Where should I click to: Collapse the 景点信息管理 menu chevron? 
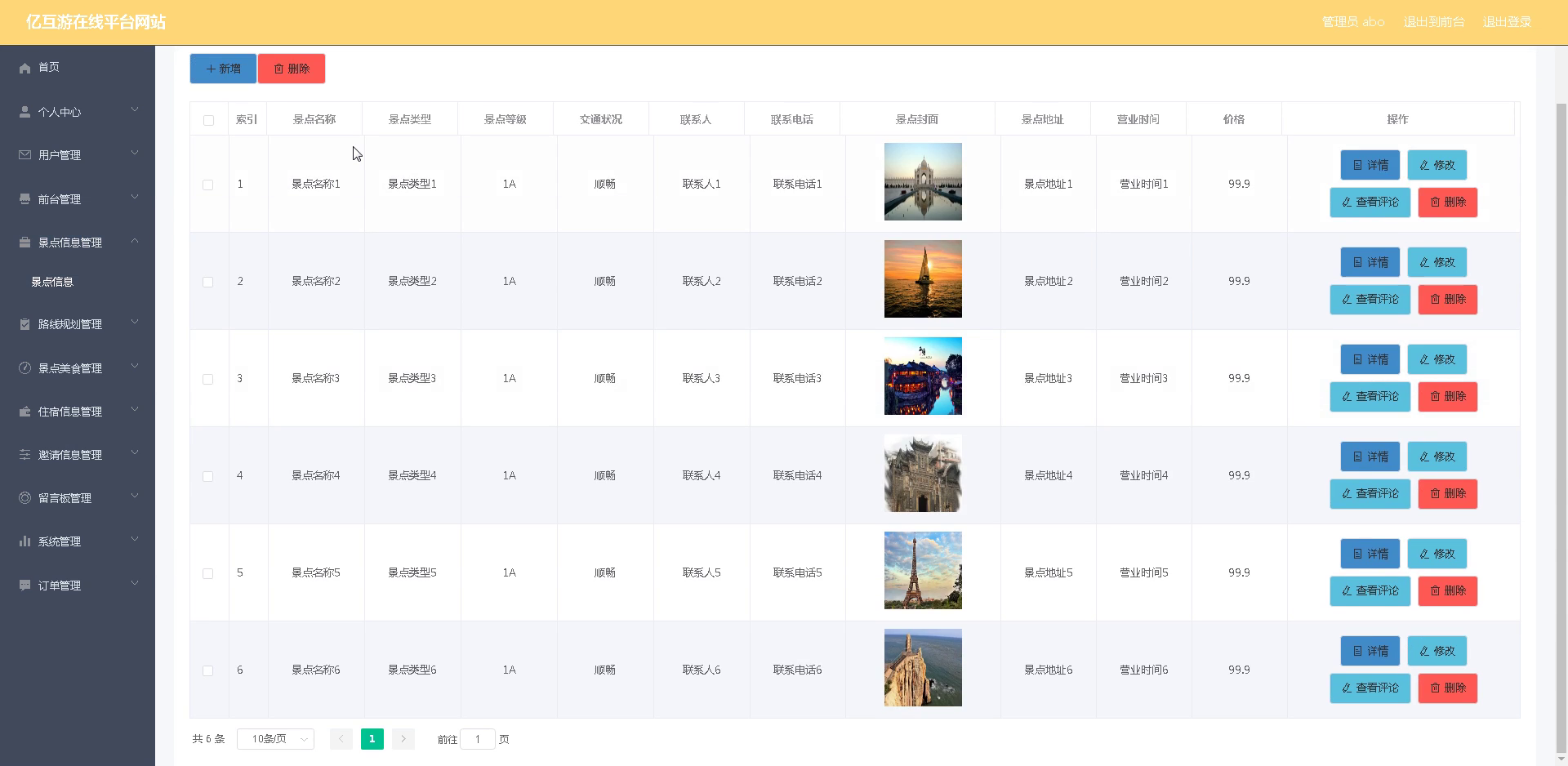pyautogui.click(x=135, y=240)
